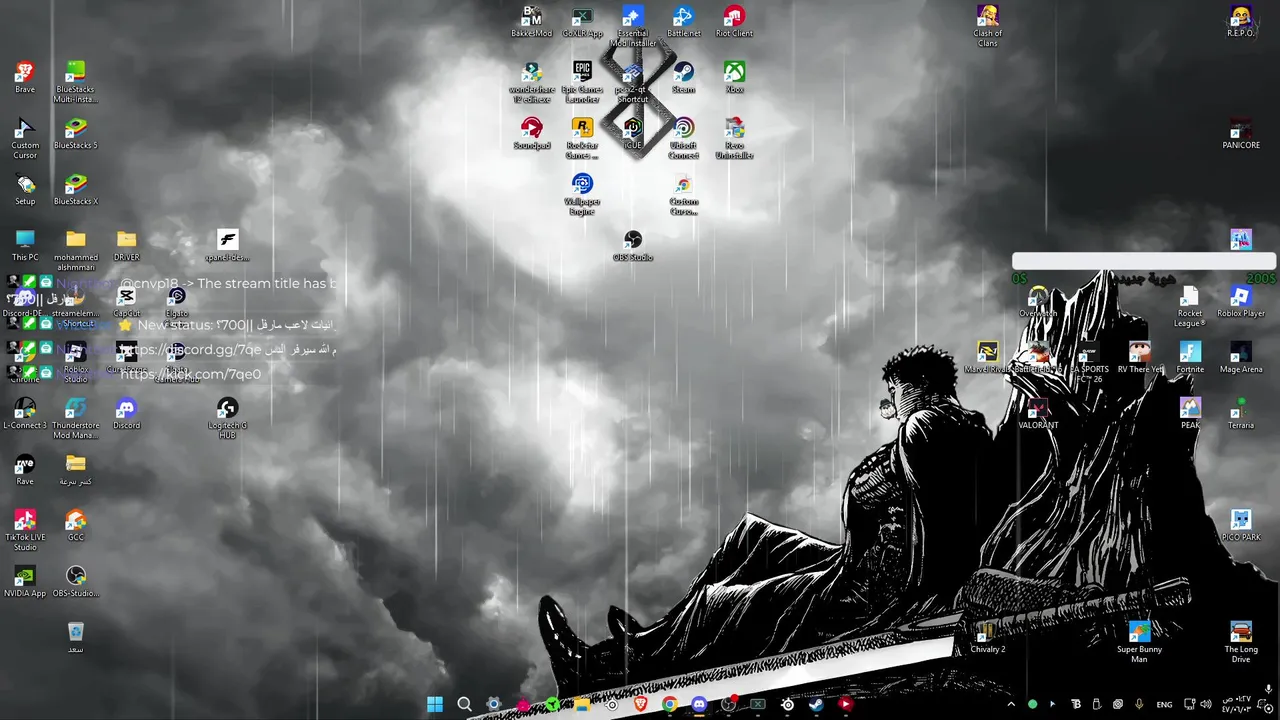
Task: Launch EA SPORTS FC 26 shortcut
Action: [x=1089, y=361]
